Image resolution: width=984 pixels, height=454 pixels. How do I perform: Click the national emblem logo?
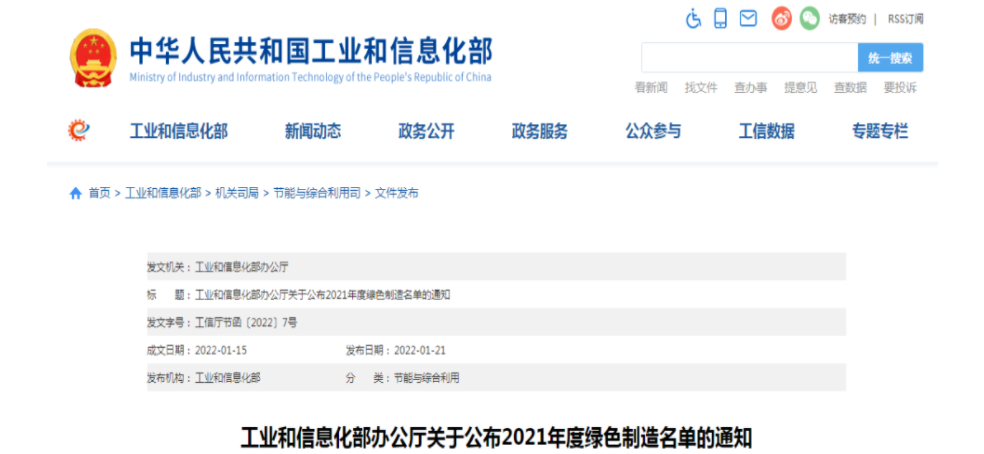tap(93, 58)
